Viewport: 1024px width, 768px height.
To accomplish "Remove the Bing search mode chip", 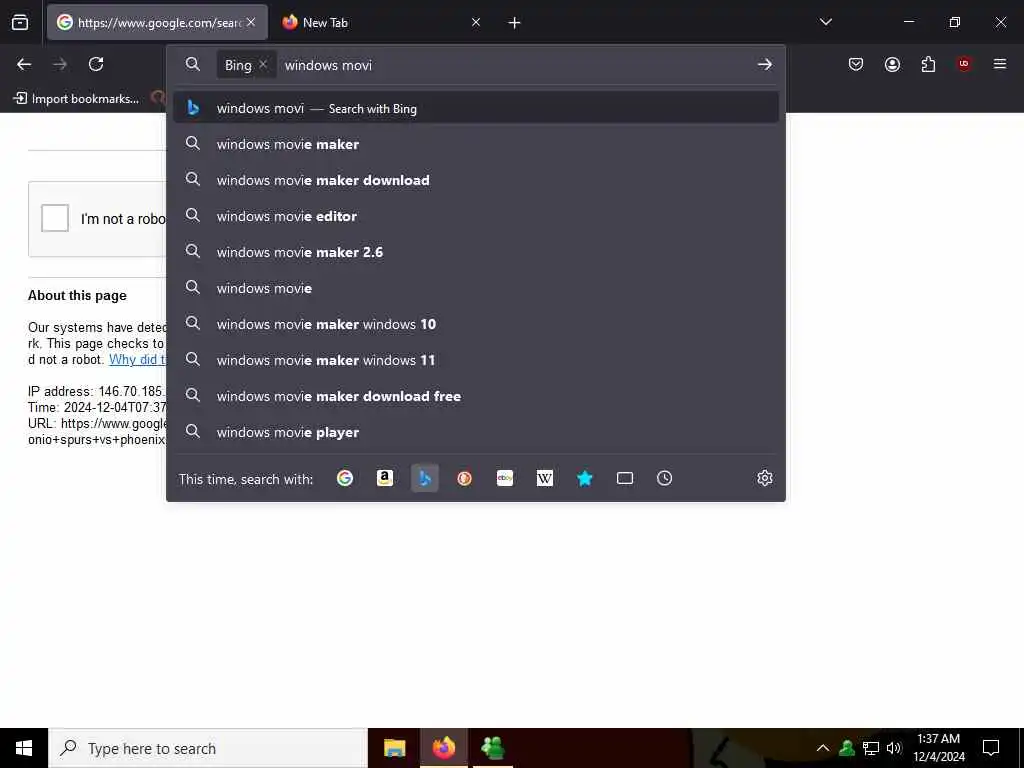I will [x=263, y=65].
